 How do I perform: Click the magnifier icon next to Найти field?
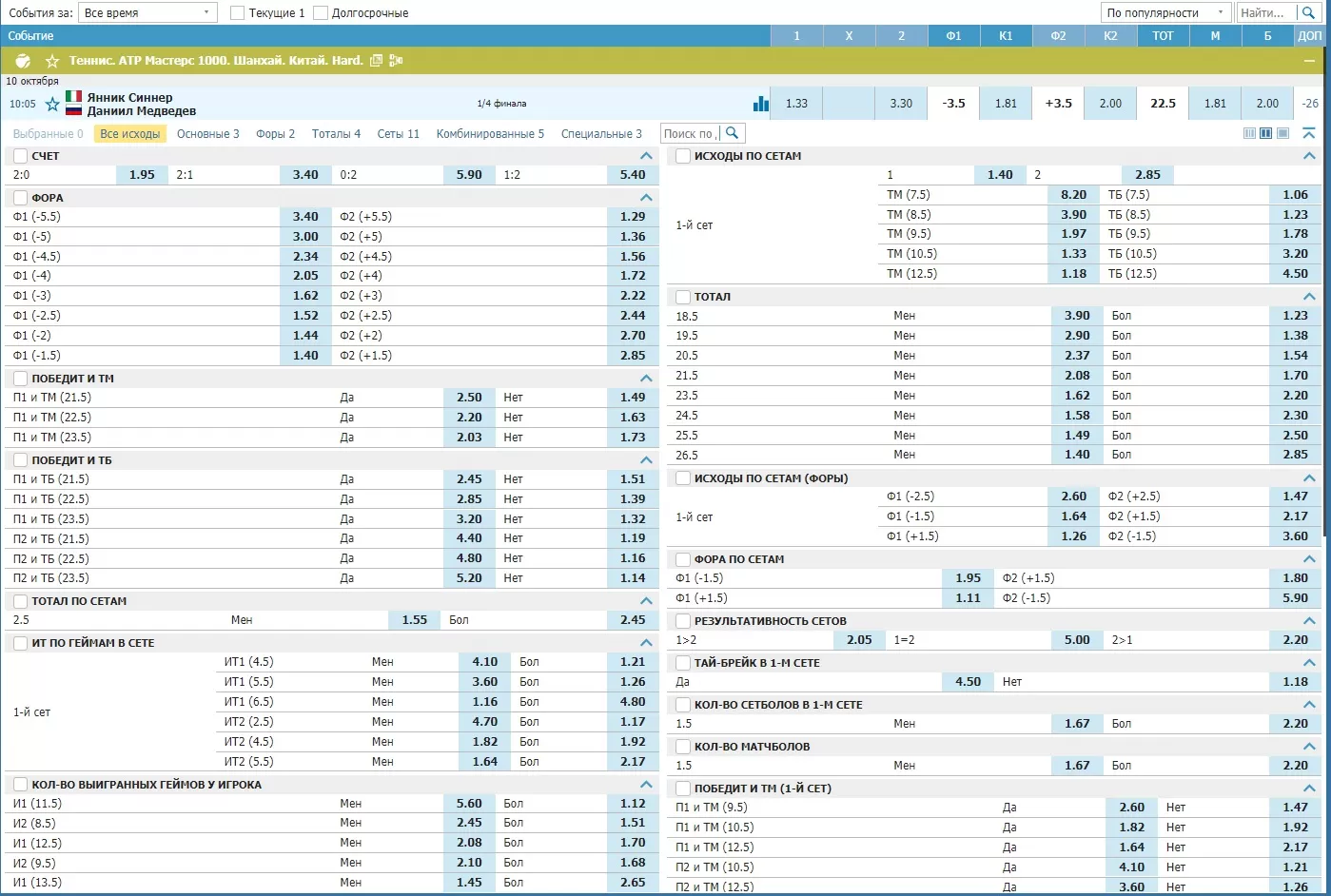pos(1308,12)
